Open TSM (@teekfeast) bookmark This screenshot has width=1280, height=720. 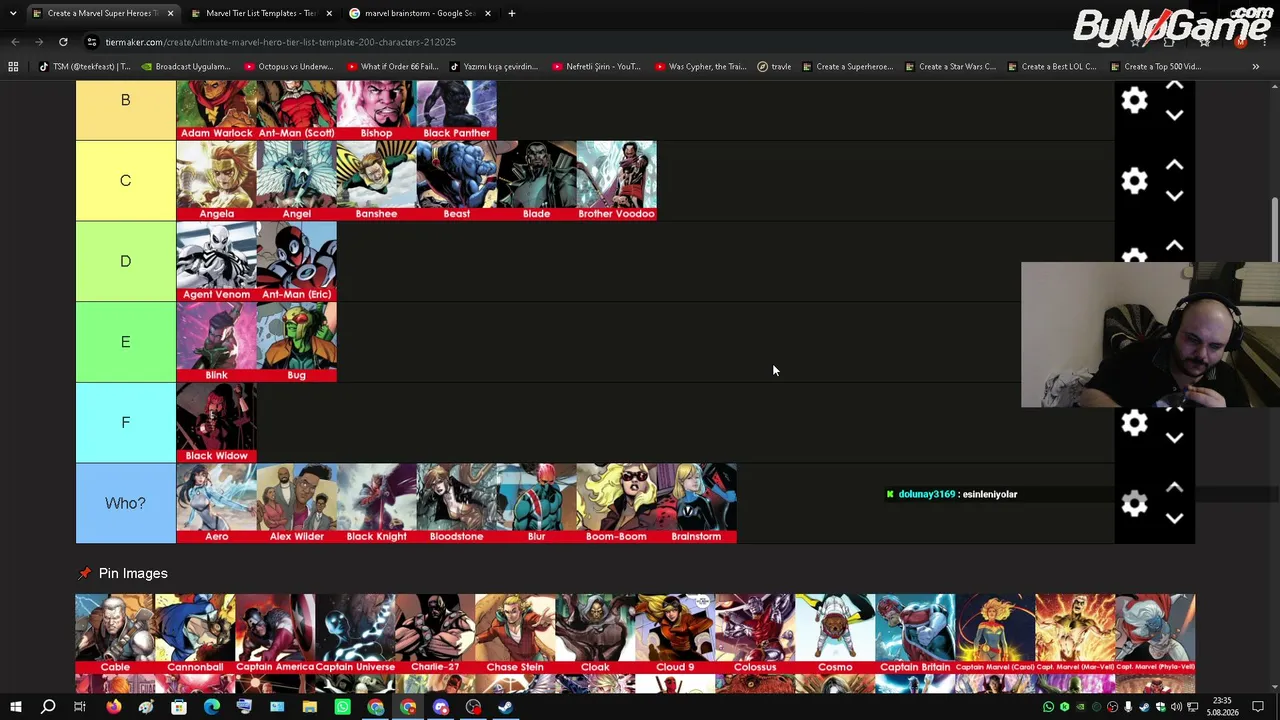(x=84, y=67)
